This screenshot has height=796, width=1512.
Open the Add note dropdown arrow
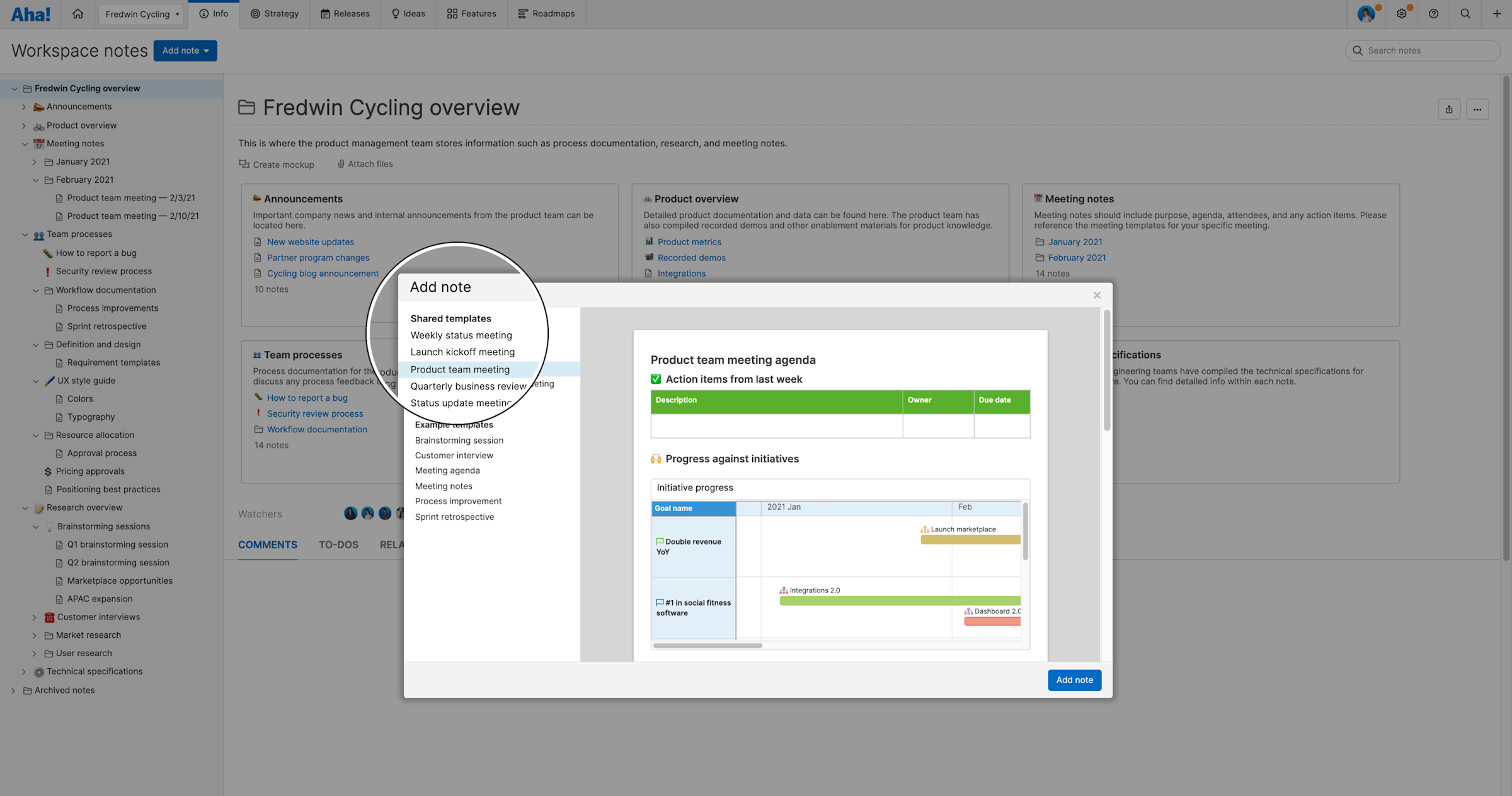pyautogui.click(x=207, y=50)
